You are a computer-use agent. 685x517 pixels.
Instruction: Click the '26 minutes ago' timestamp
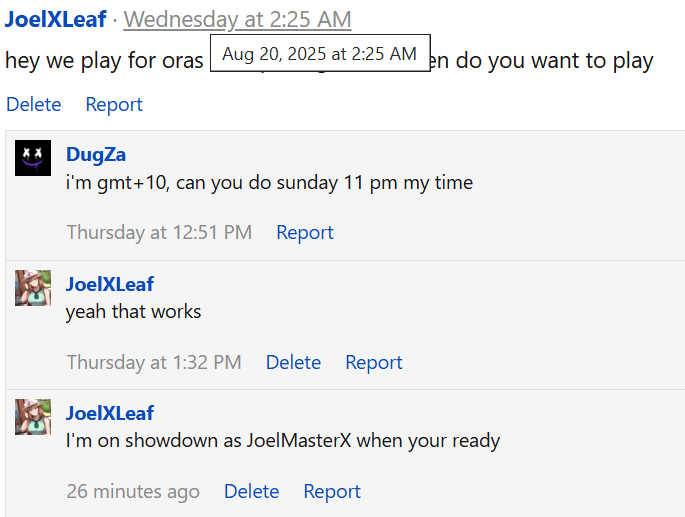133,491
